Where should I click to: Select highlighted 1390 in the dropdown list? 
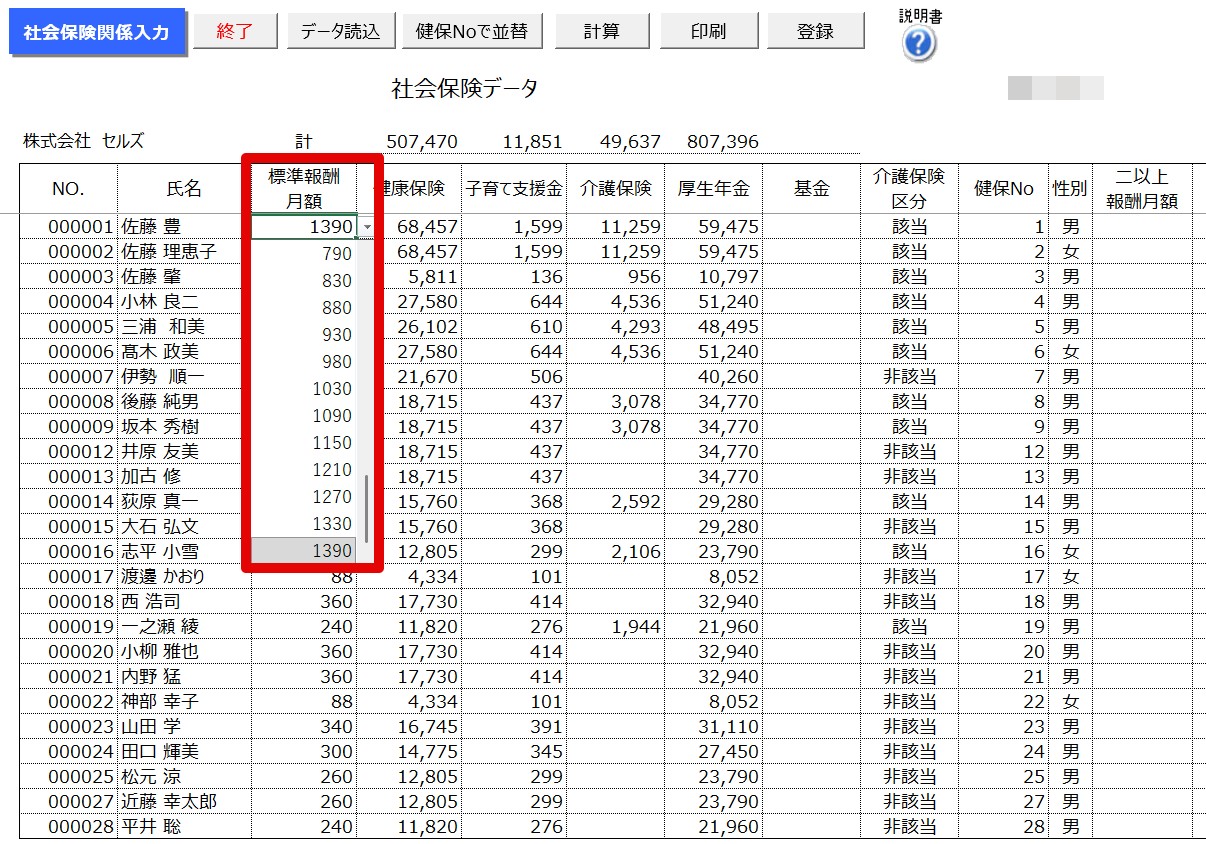click(303, 551)
